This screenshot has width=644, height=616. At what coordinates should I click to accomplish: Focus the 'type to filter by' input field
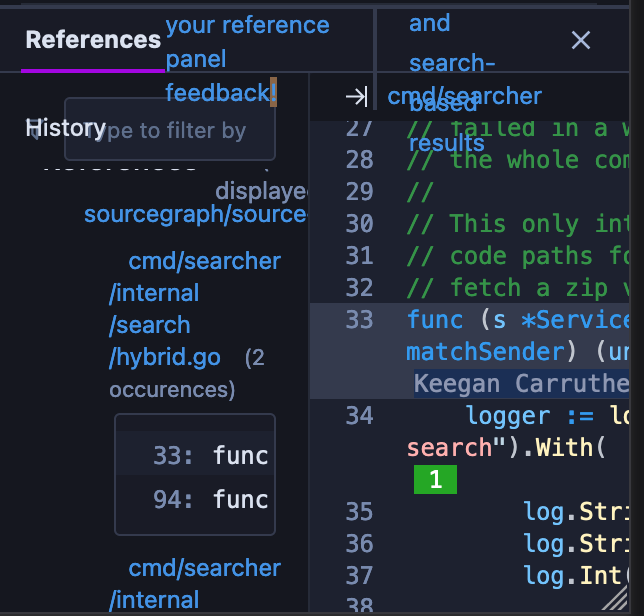(170, 129)
